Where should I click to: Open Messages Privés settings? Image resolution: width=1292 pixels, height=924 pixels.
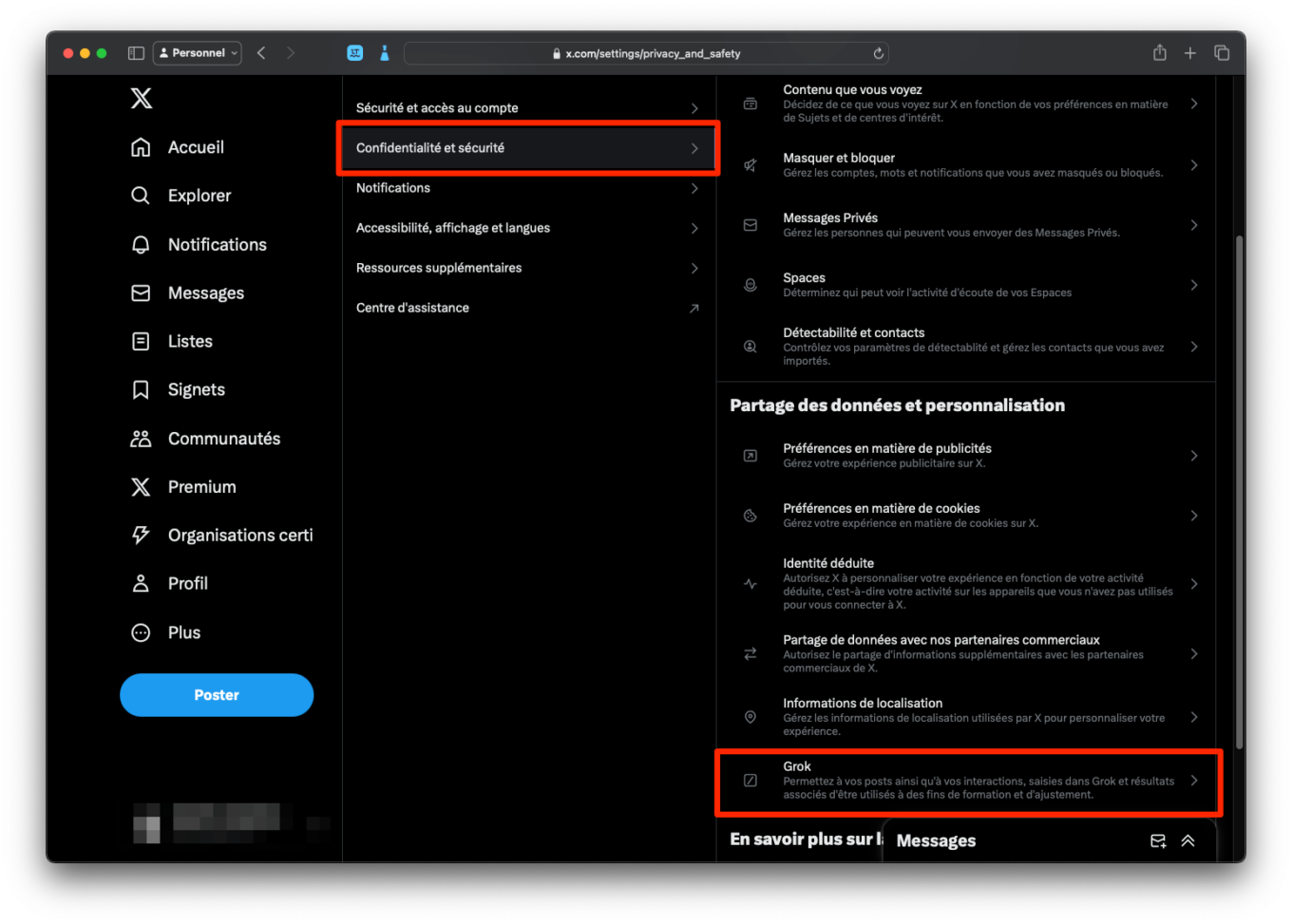pyautogui.click(x=966, y=225)
